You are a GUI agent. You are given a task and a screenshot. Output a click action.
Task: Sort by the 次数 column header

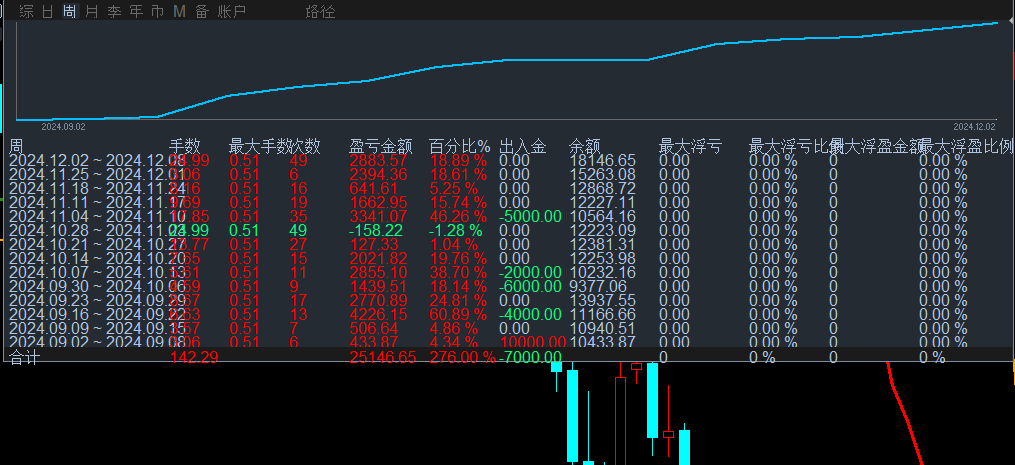tap(306, 146)
